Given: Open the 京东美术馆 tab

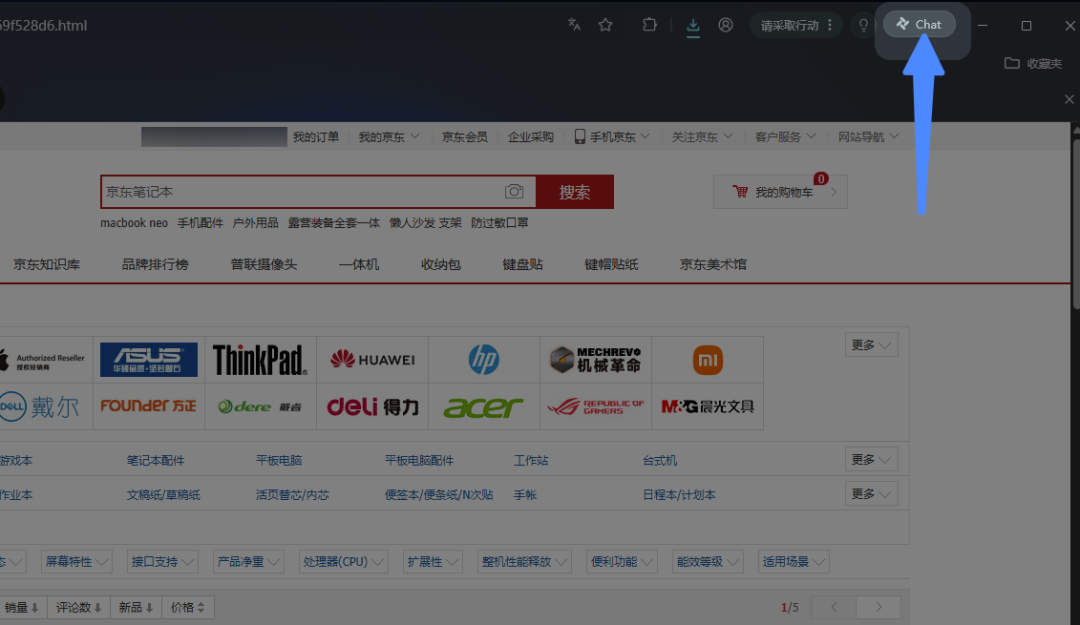Looking at the screenshot, I should (x=713, y=264).
